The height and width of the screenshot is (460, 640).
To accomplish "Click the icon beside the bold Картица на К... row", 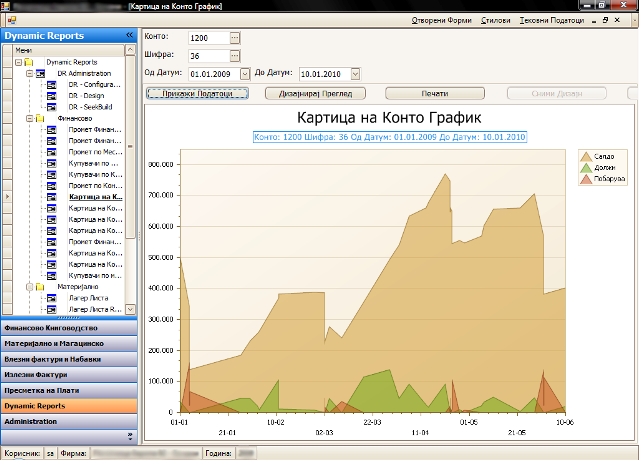I will click(51, 197).
